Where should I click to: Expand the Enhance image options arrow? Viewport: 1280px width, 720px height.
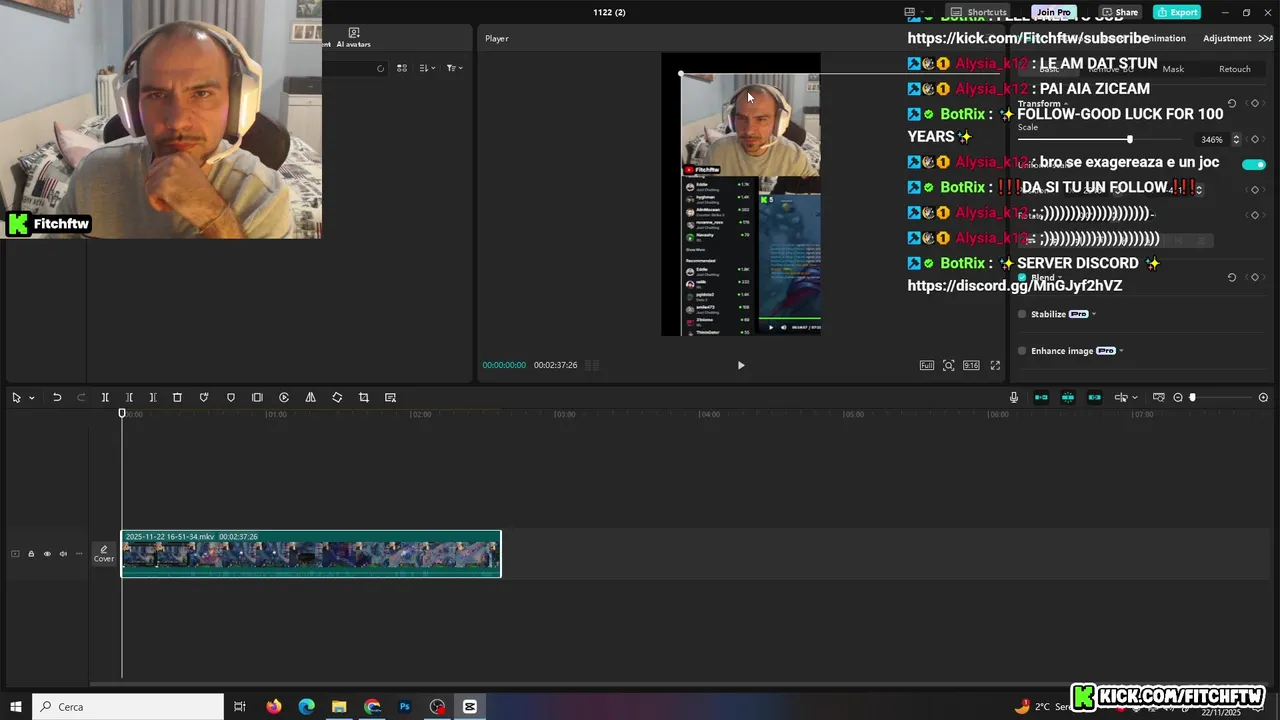1121,351
